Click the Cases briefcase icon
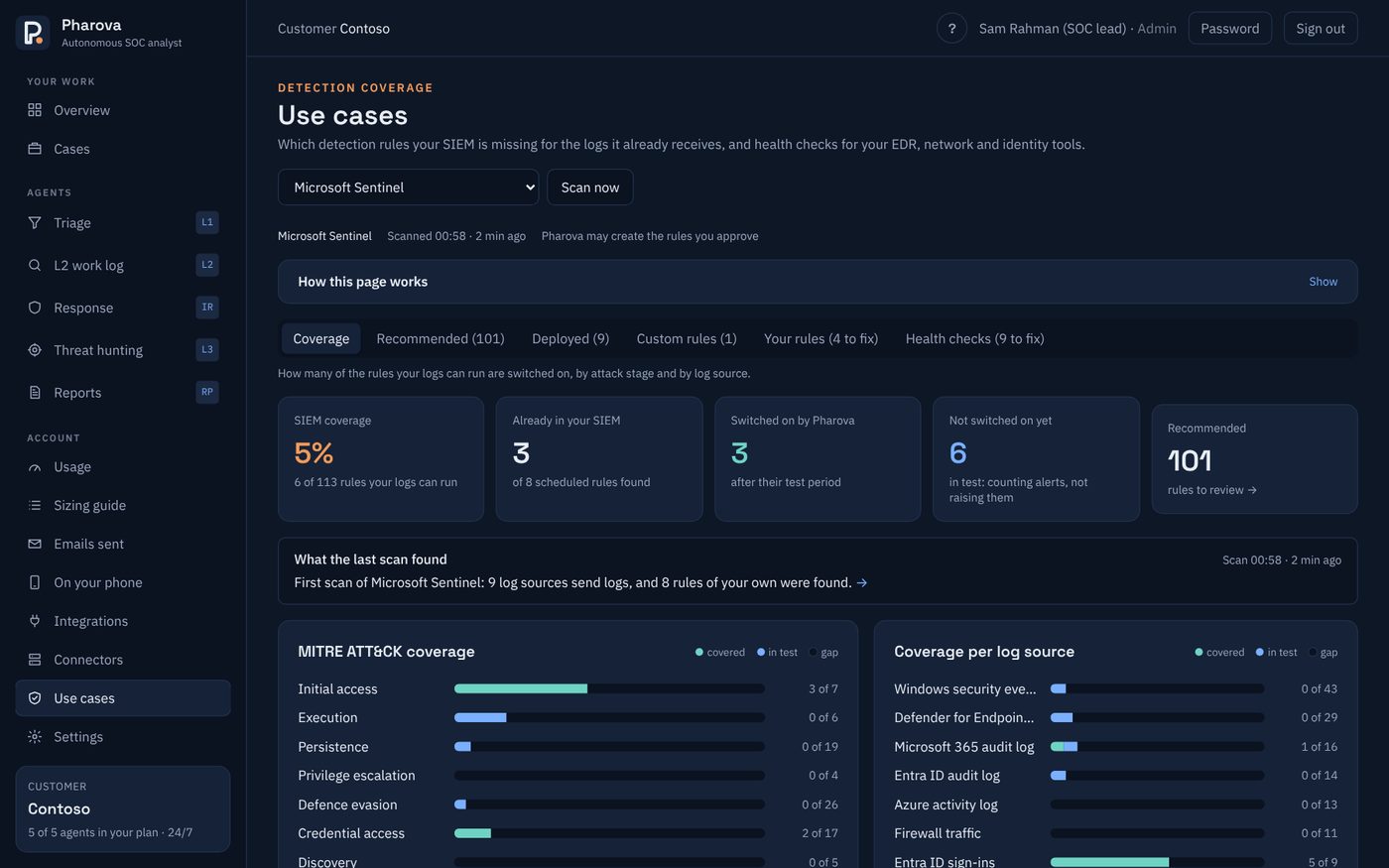 (x=35, y=149)
